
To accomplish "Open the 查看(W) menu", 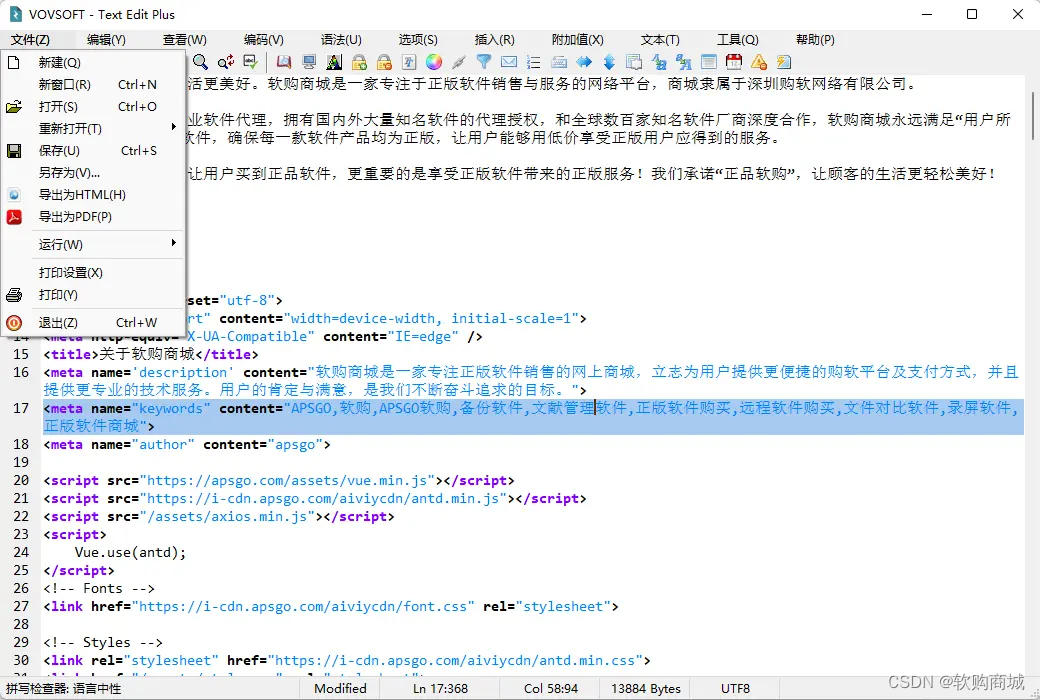I will (x=185, y=40).
